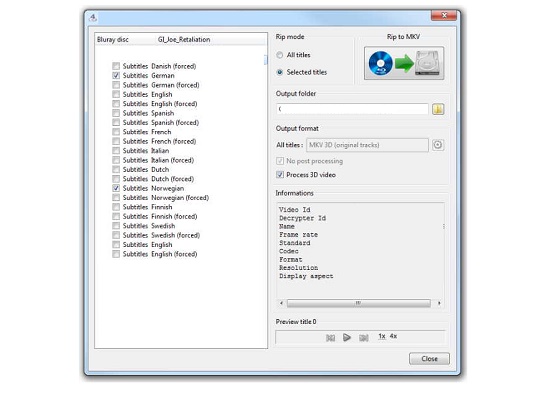Viewport: 550px width, 396px height.
Task: Click the Decrypter Id info line
Action: pos(302,218)
